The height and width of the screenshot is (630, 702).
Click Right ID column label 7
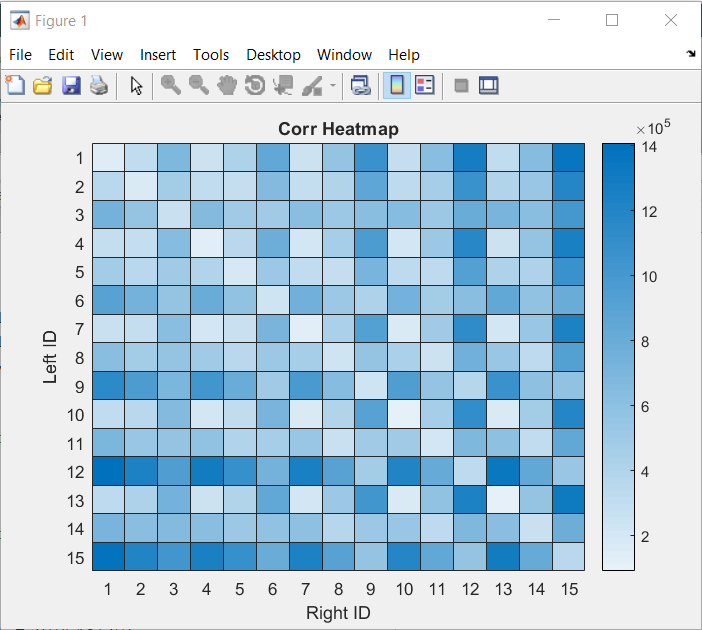coord(305,589)
